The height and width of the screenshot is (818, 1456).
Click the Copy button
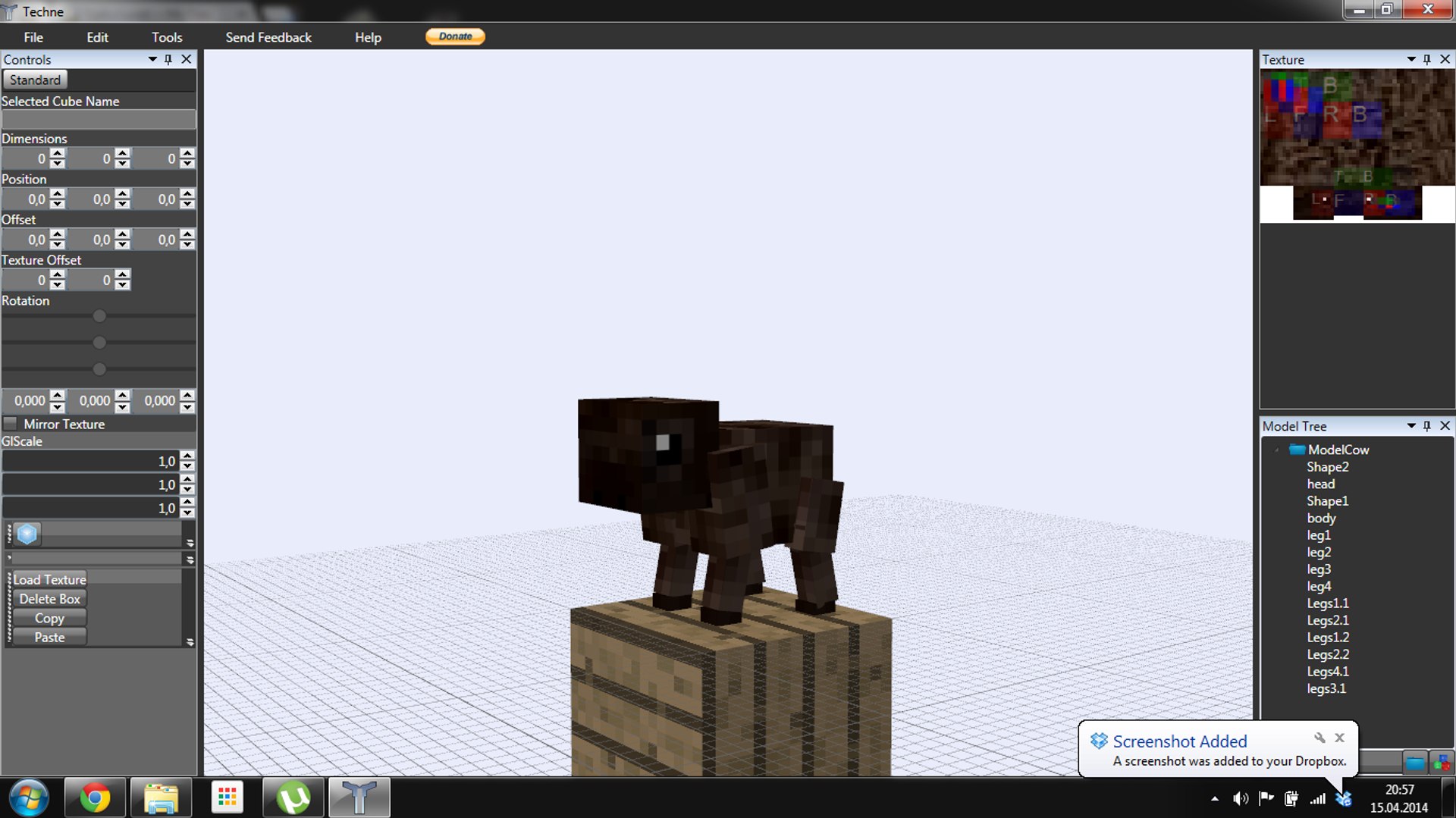pyautogui.click(x=49, y=619)
